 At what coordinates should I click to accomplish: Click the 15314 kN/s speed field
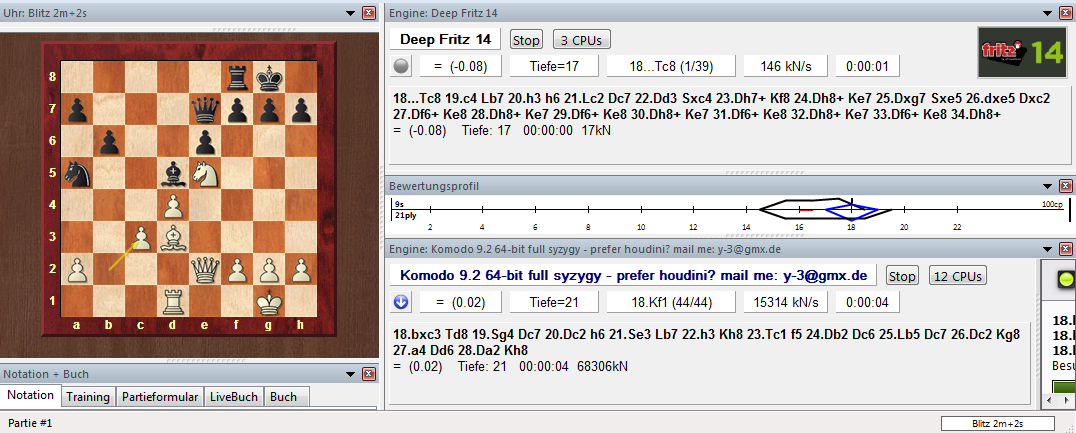(786, 301)
